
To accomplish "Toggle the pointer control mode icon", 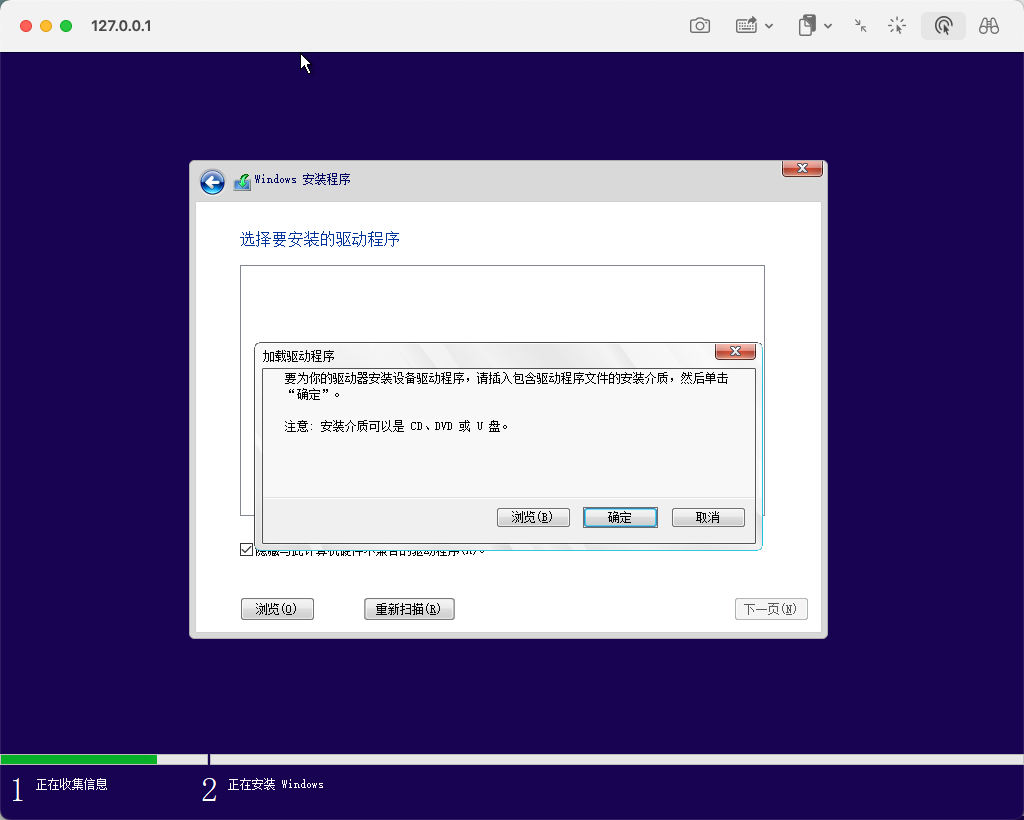I will click(x=943, y=26).
